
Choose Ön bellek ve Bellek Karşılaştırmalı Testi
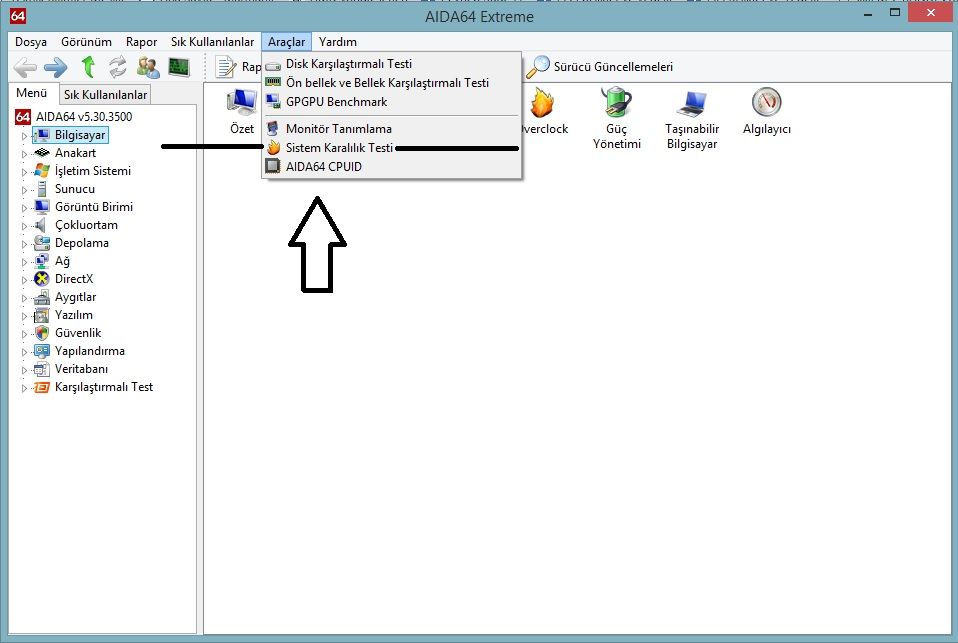coord(392,83)
